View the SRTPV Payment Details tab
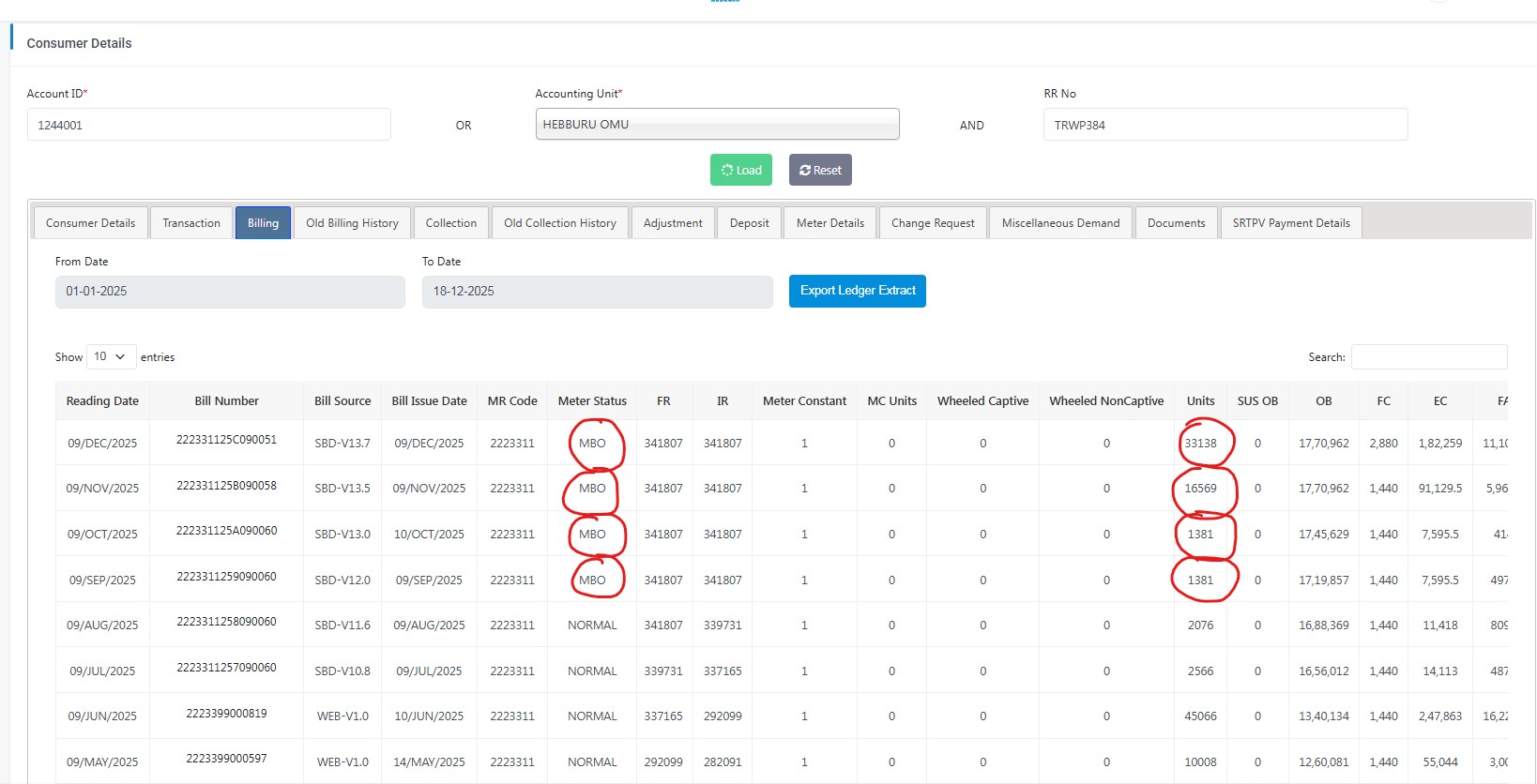The width and height of the screenshot is (1537, 784). tap(1290, 223)
